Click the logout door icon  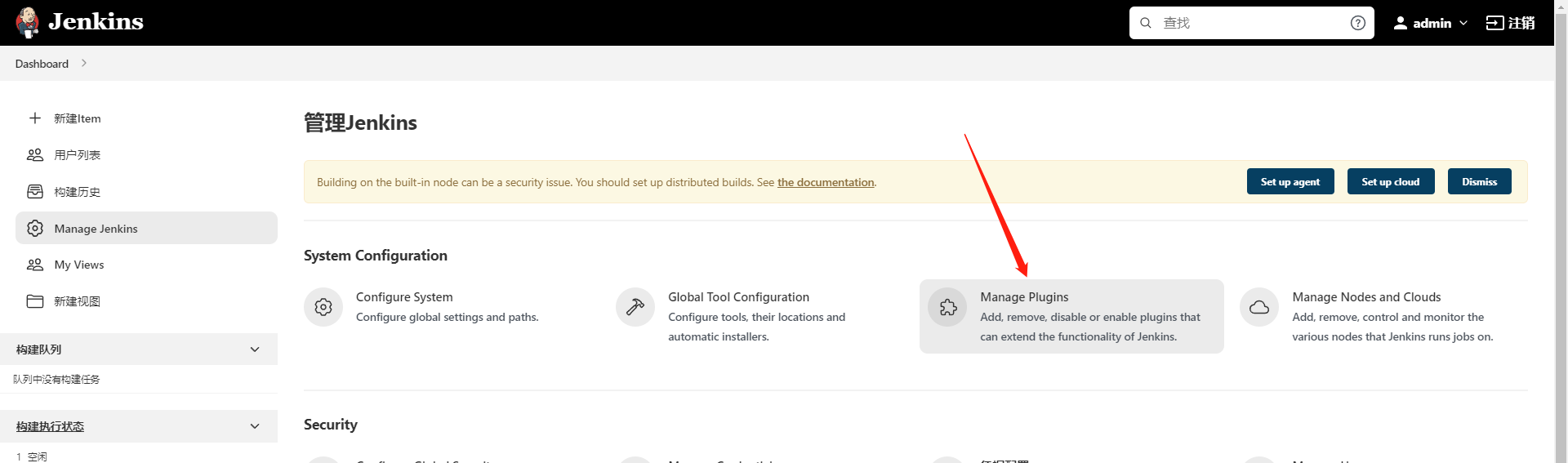(1494, 23)
